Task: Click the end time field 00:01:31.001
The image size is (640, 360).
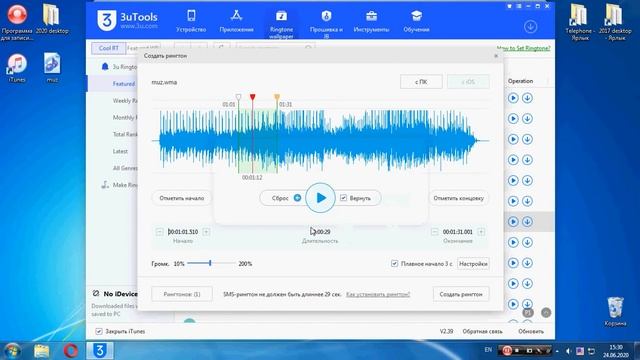Action: click(x=458, y=232)
